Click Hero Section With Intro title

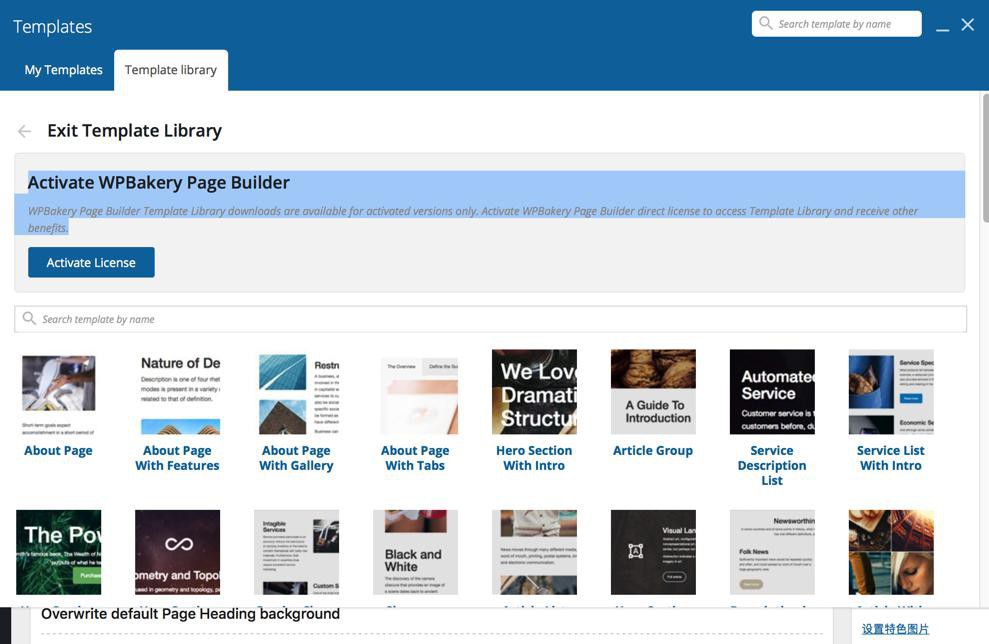point(534,458)
